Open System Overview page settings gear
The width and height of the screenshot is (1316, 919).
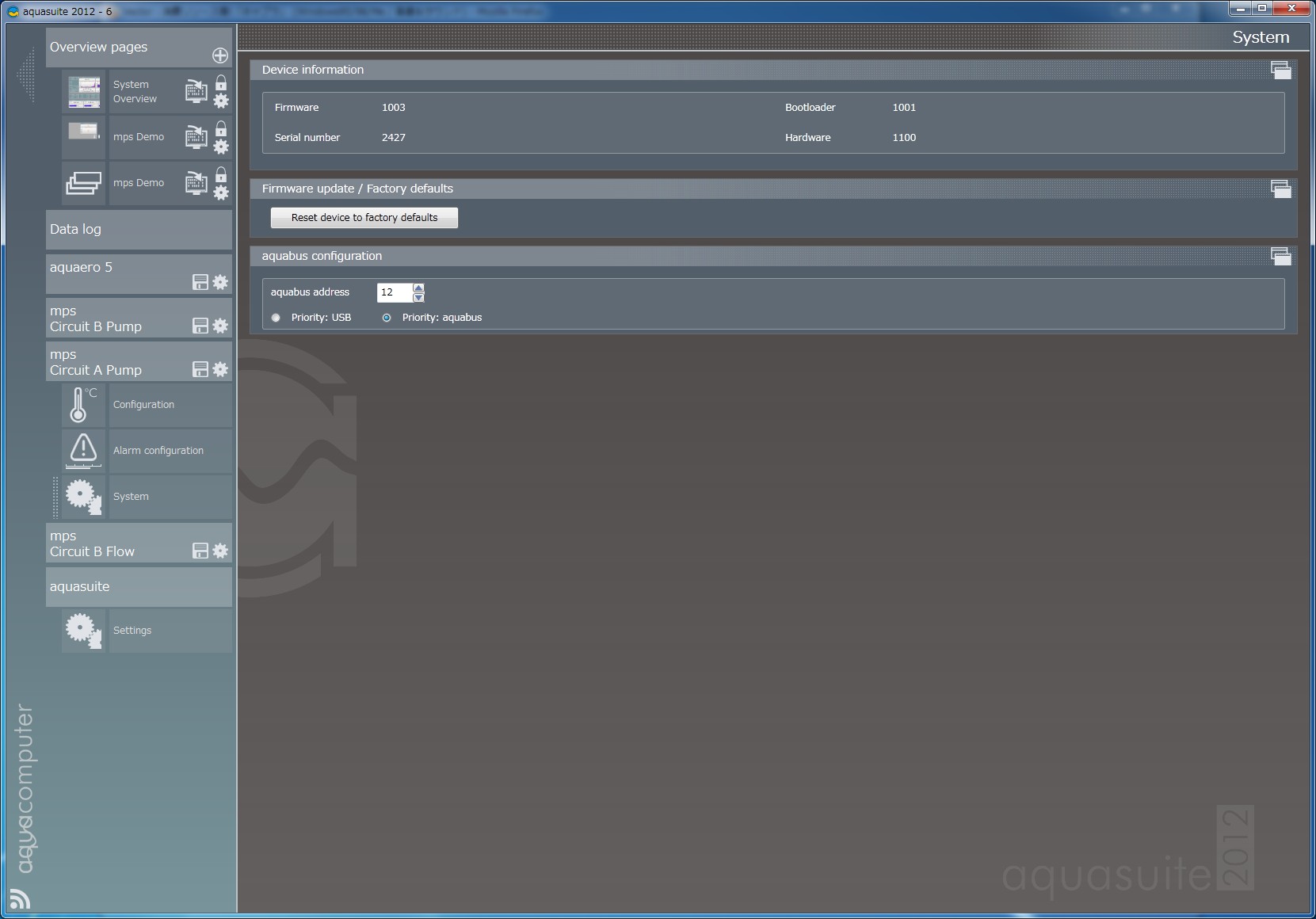pos(221,101)
